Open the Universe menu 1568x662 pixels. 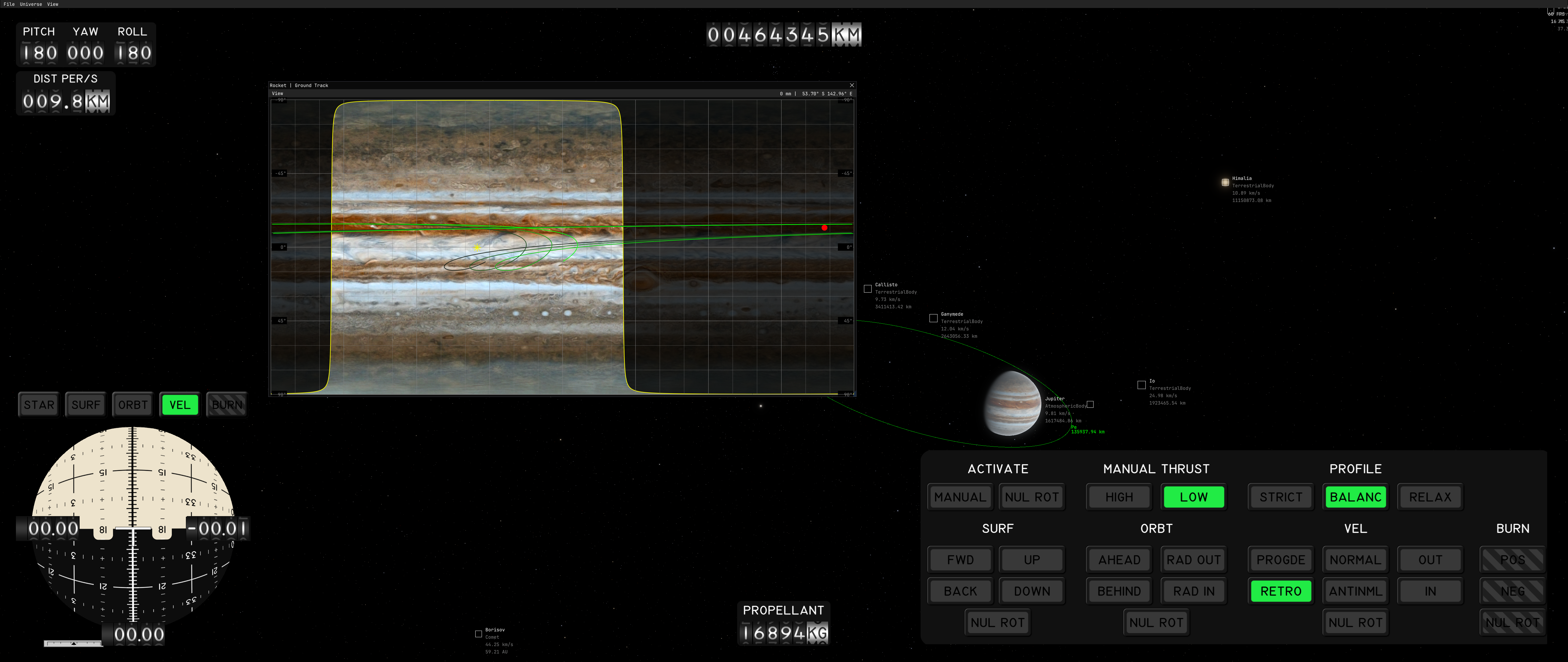coord(30,4)
